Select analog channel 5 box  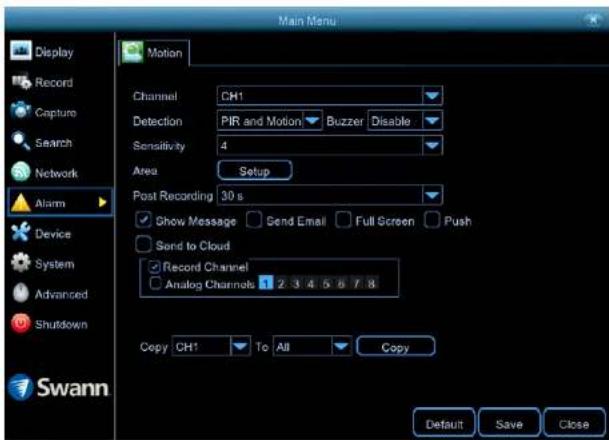click(x=326, y=283)
